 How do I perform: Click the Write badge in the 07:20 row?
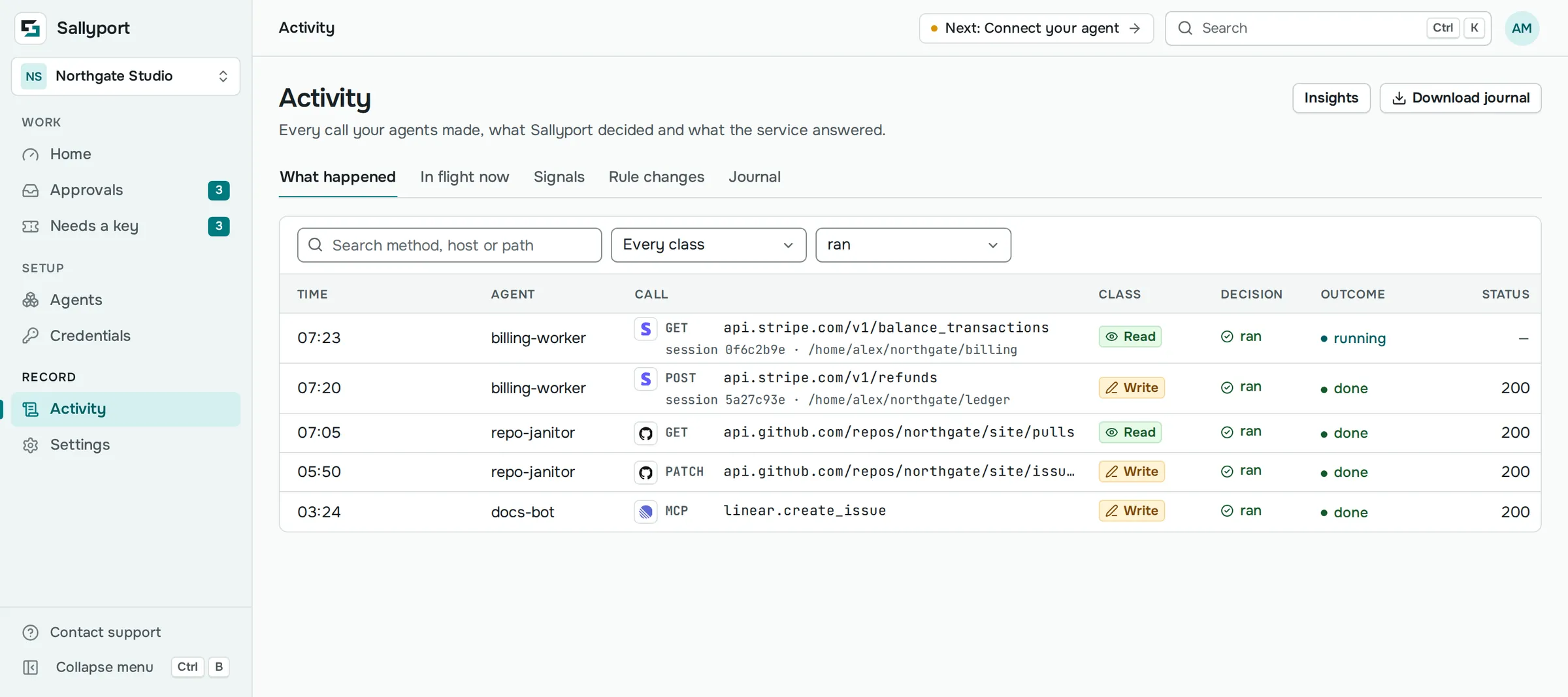point(1131,388)
